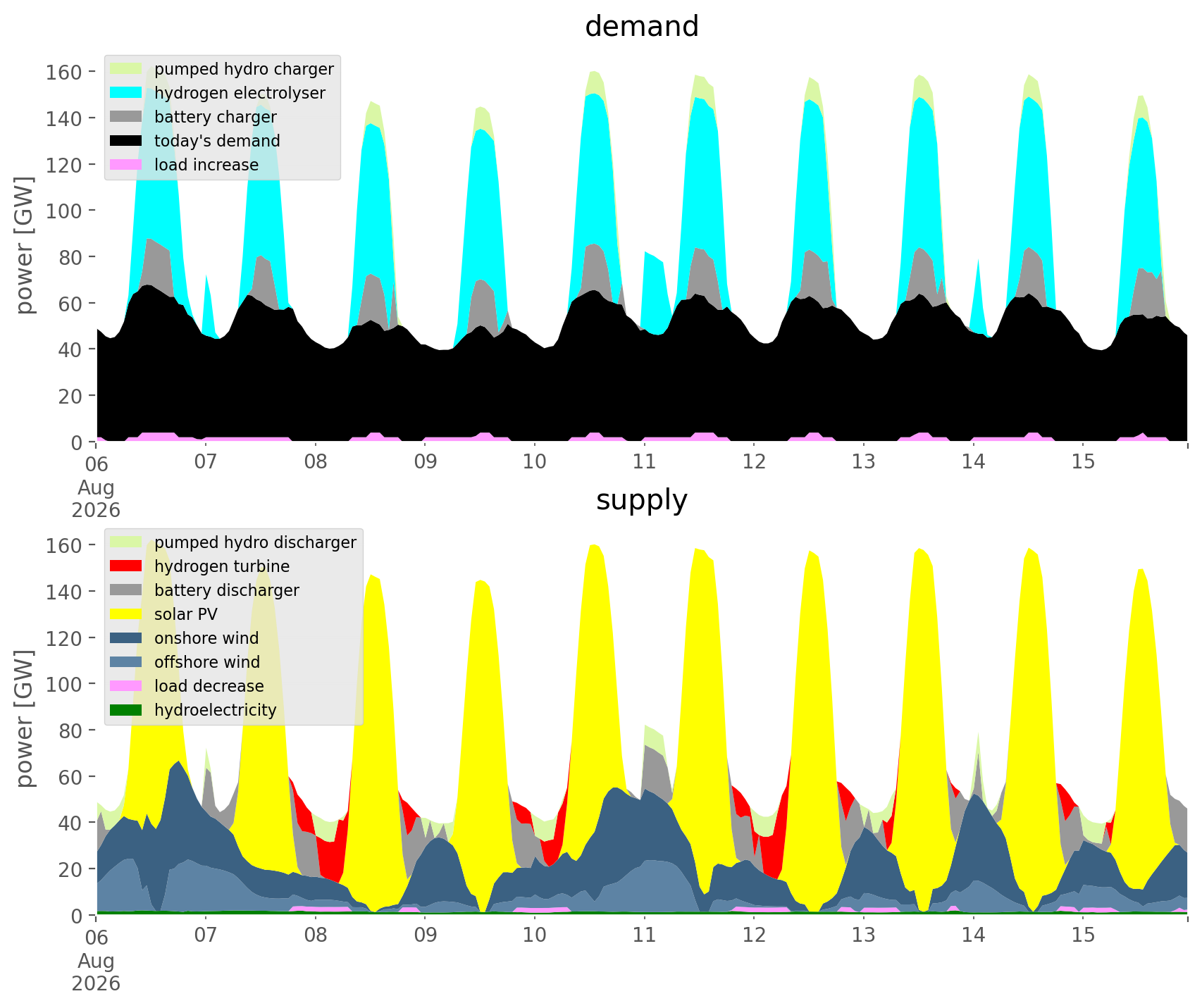Click the "battery charger" legend label text
This screenshot has height=1008, width=1202.
point(216,117)
